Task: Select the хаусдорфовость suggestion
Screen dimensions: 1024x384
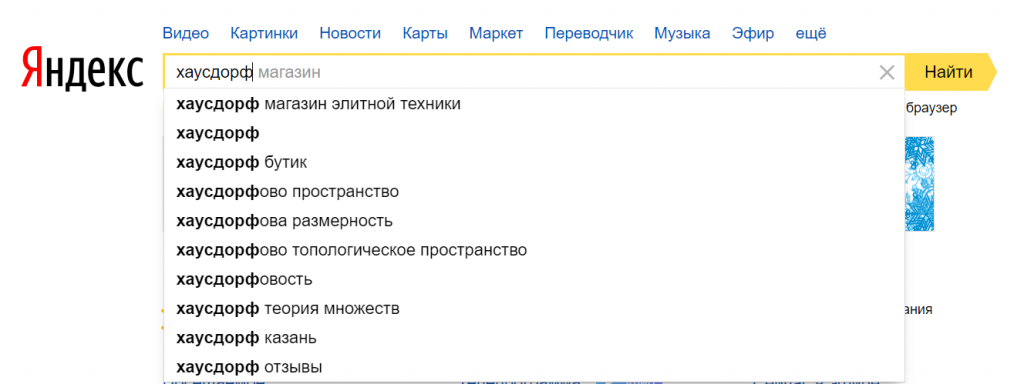Action: tap(534, 280)
